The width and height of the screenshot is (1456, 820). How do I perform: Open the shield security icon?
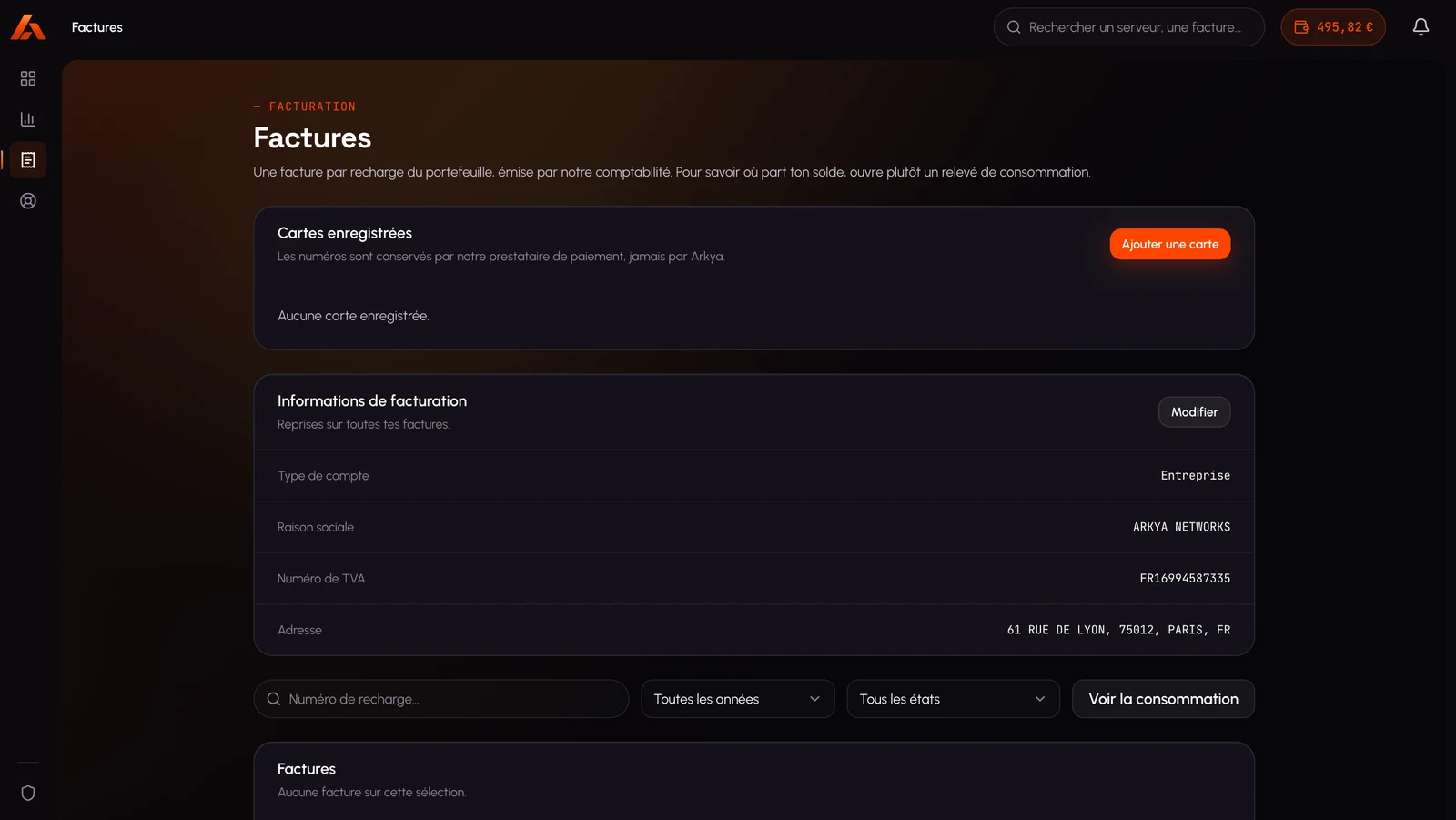(28, 793)
